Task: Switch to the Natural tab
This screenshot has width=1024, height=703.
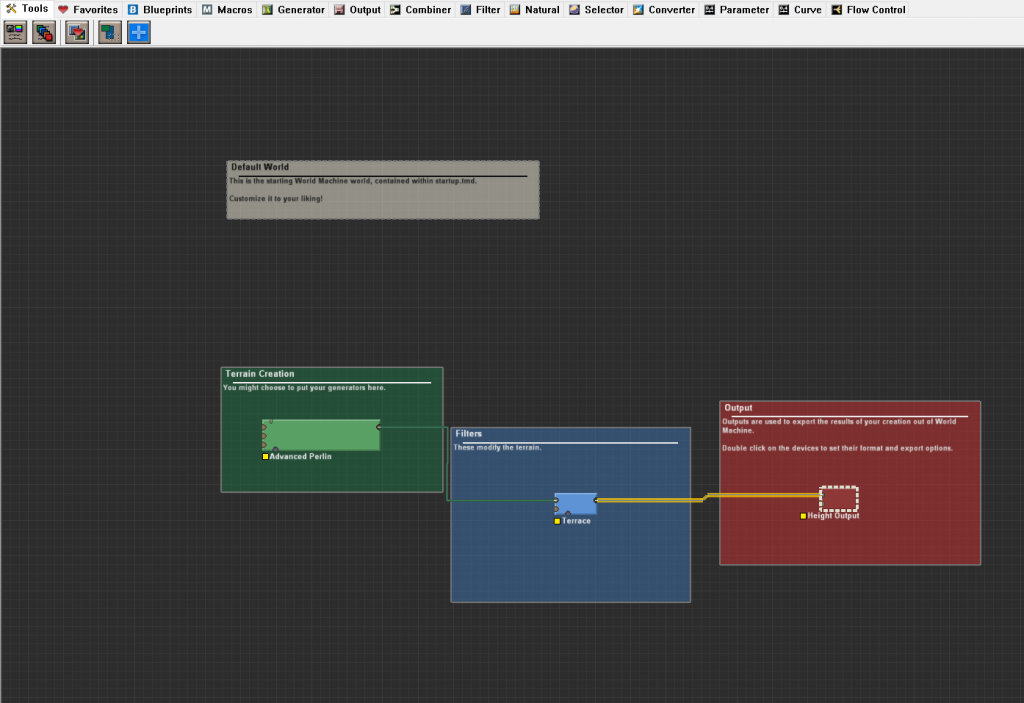Action: pyautogui.click(x=535, y=9)
